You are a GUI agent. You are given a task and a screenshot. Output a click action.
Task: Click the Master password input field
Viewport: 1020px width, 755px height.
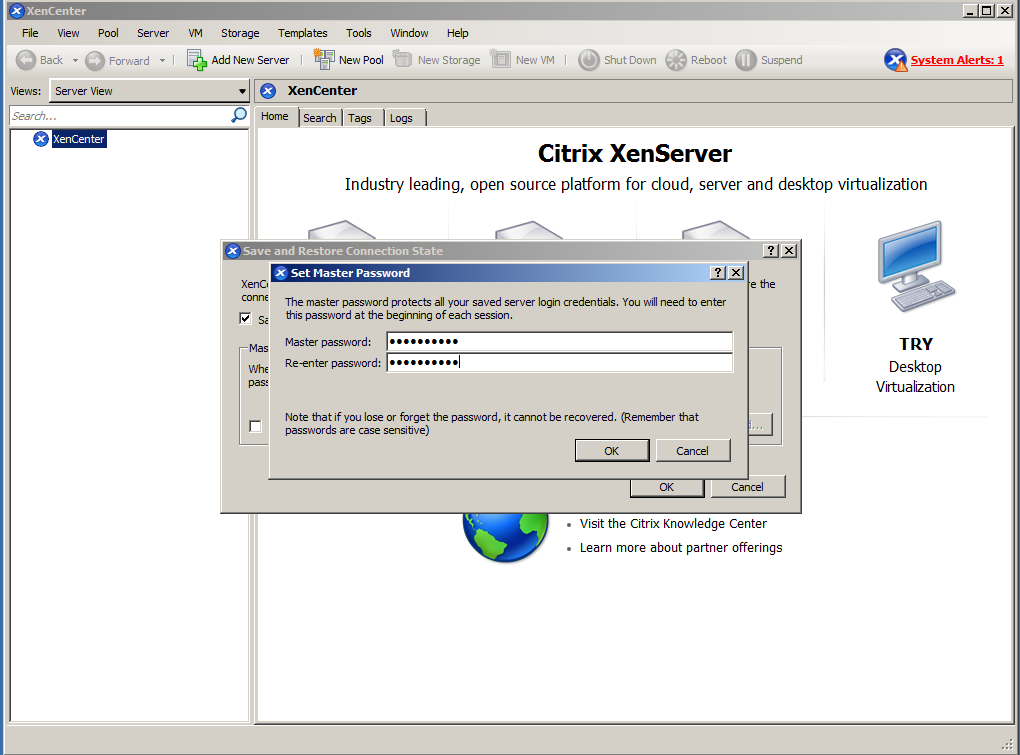(x=559, y=342)
